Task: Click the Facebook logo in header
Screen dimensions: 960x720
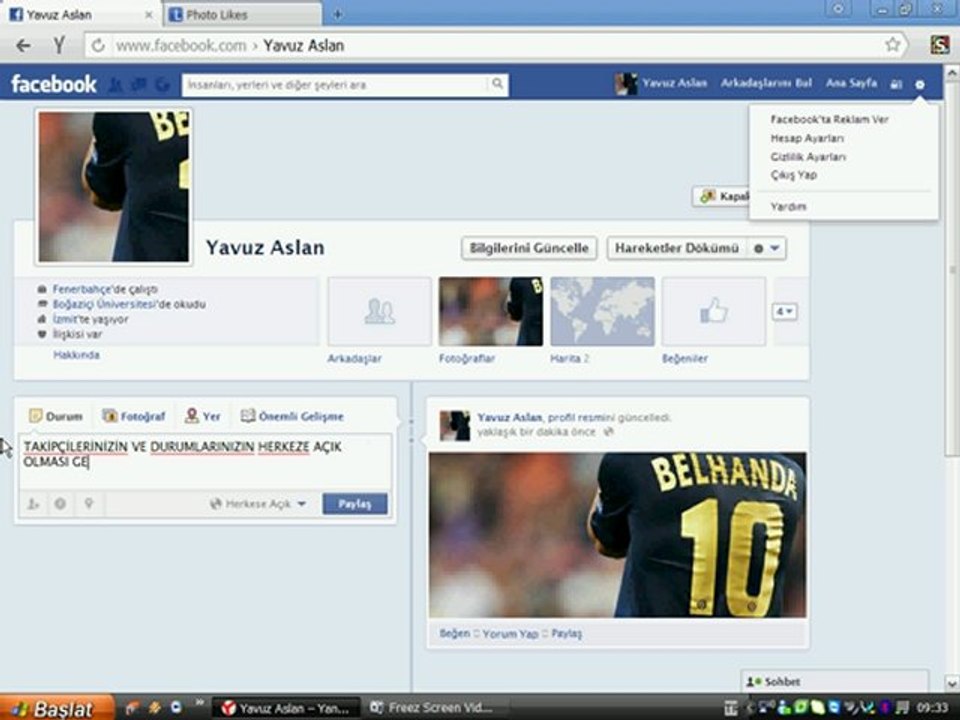Action: (x=54, y=84)
